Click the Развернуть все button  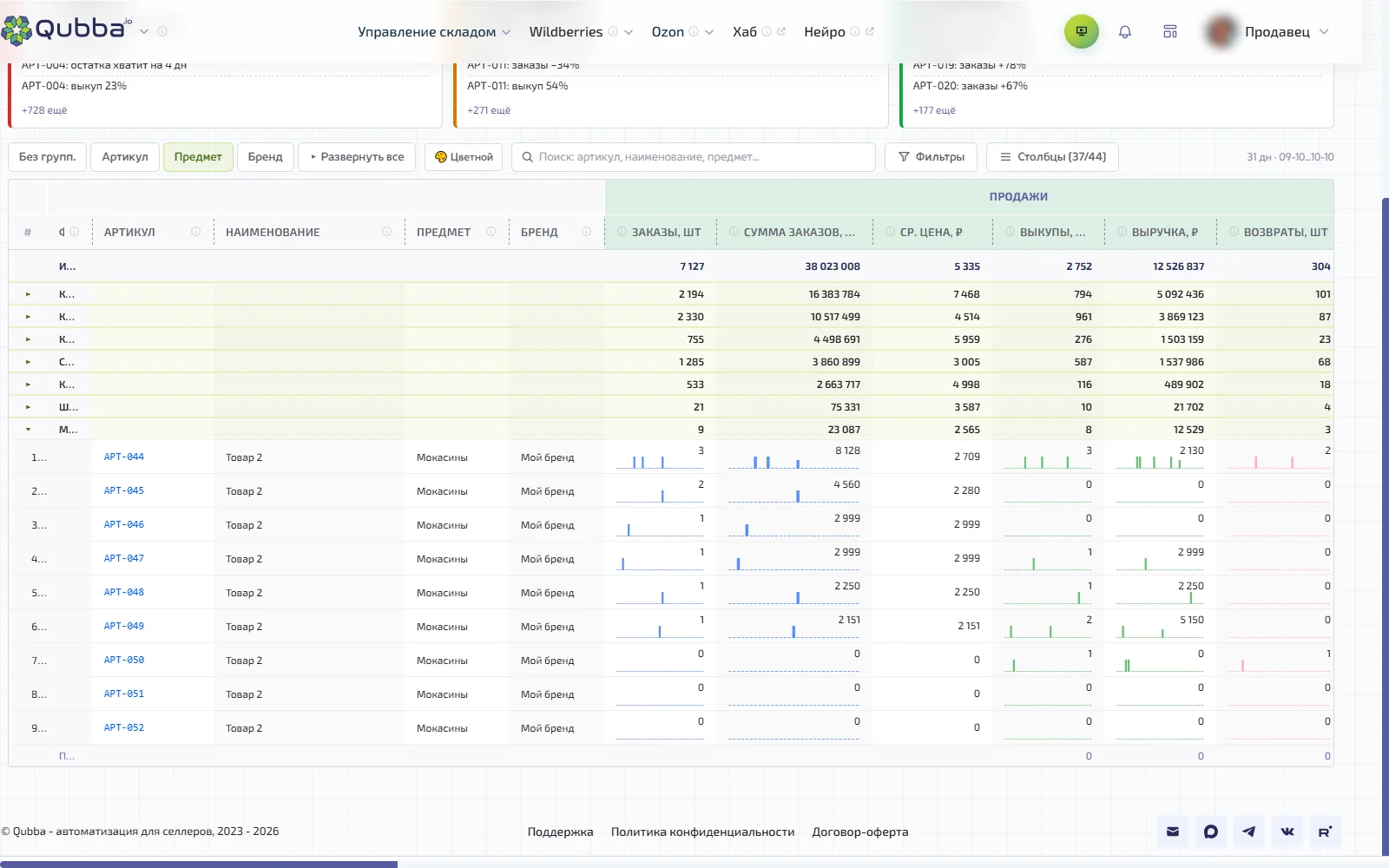click(x=357, y=157)
